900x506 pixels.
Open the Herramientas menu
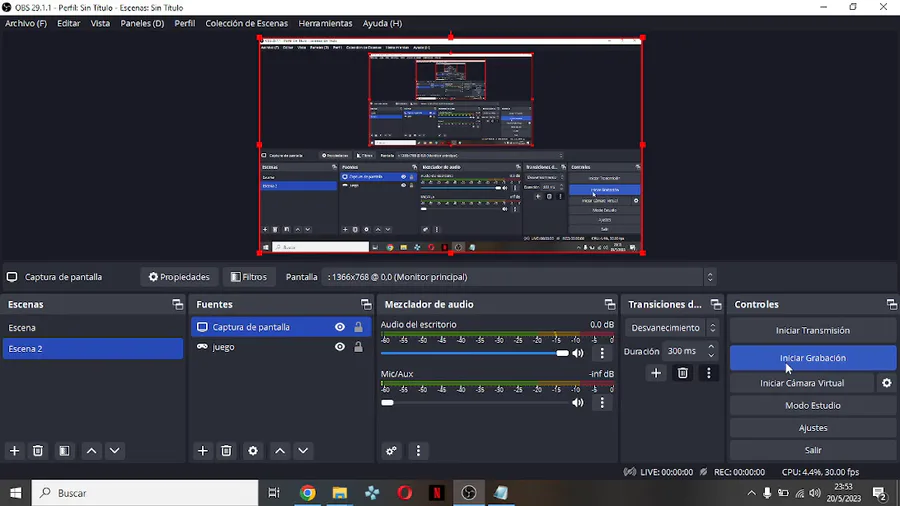click(325, 24)
